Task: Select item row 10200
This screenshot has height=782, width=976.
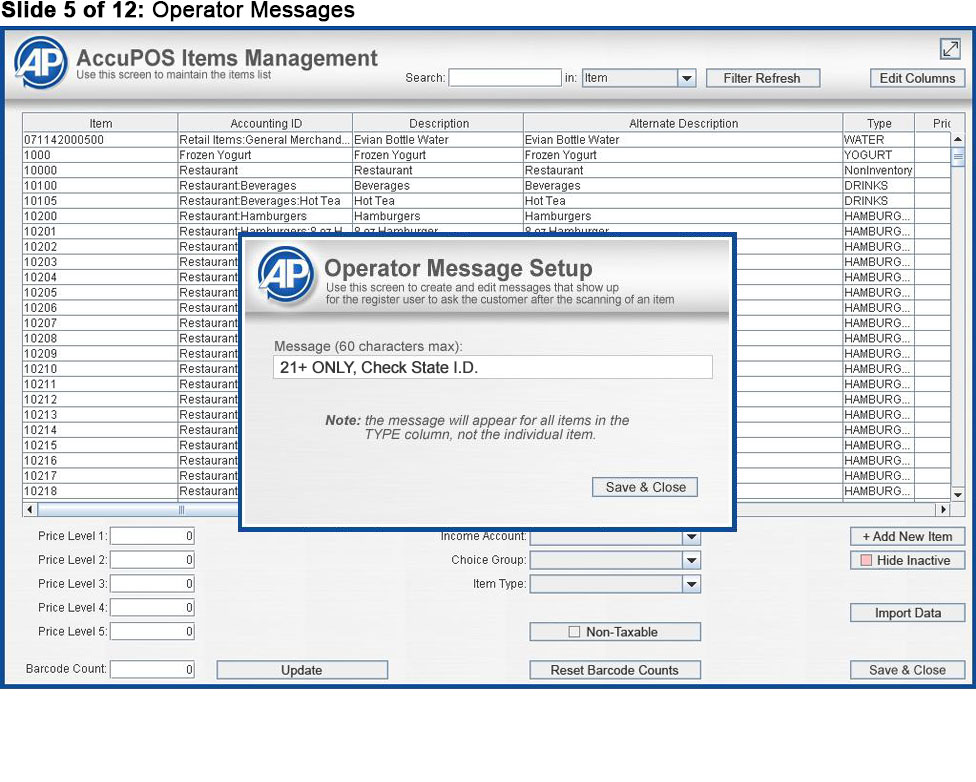Action: coord(487,216)
